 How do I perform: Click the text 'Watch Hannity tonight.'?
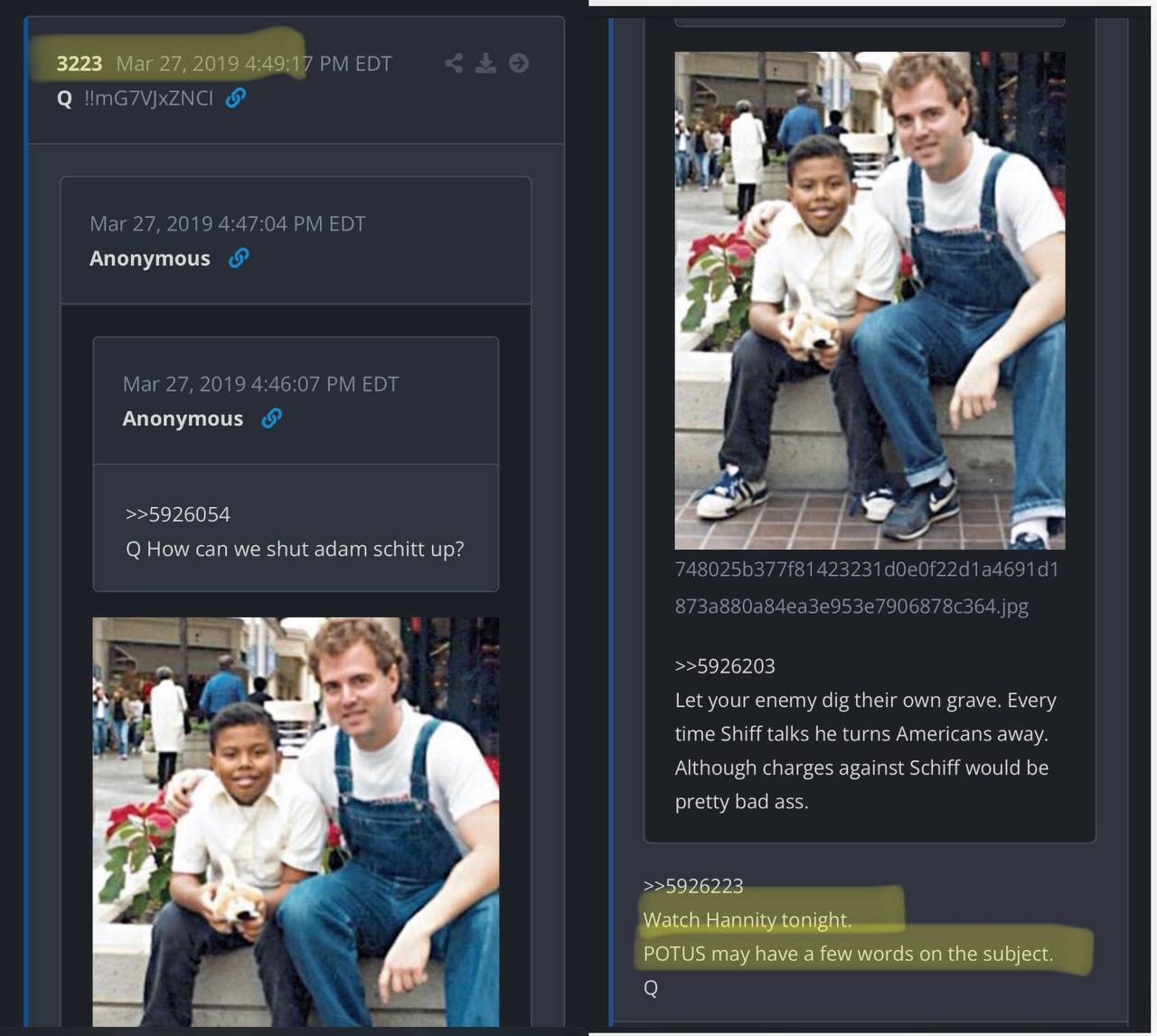tap(748, 920)
